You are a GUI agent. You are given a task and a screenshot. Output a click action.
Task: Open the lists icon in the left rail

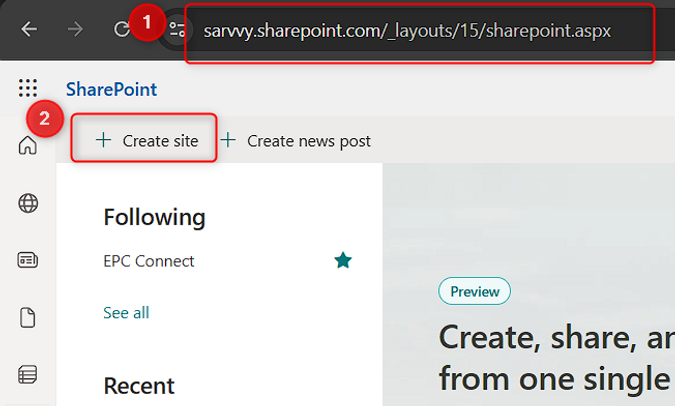coord(28,375)
